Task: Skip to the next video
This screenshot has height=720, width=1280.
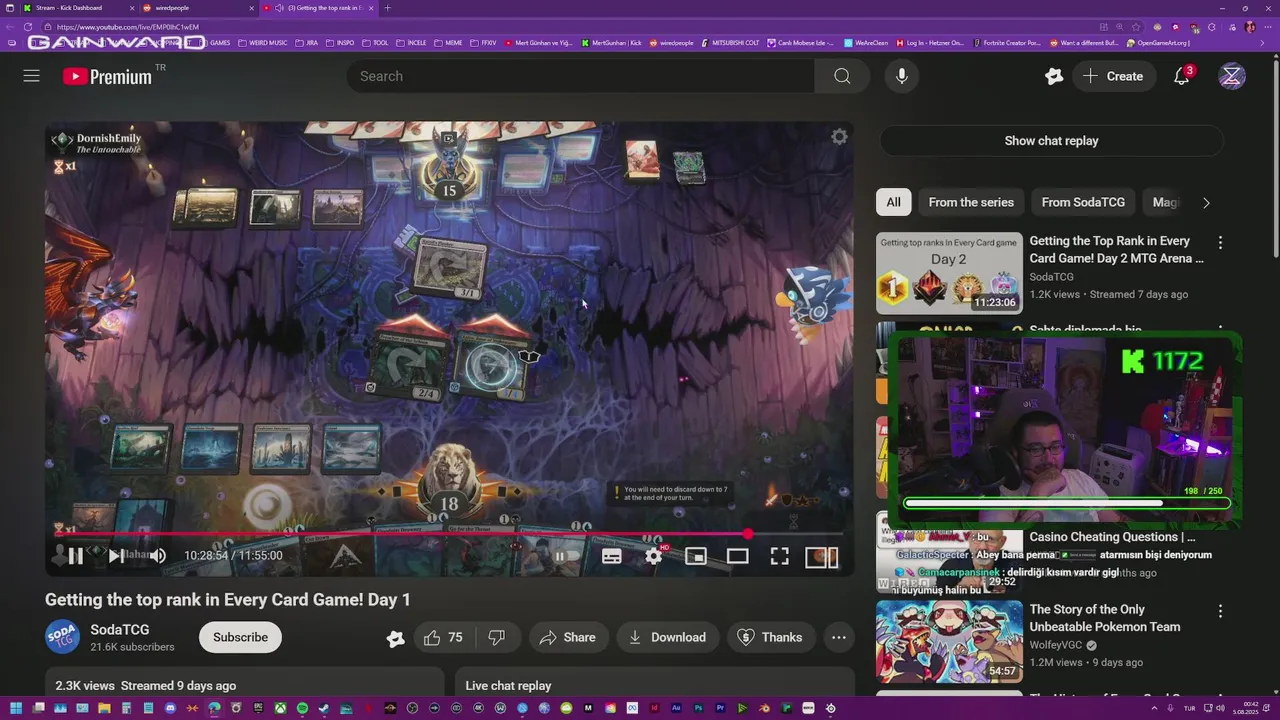Action: pos(116,556)
